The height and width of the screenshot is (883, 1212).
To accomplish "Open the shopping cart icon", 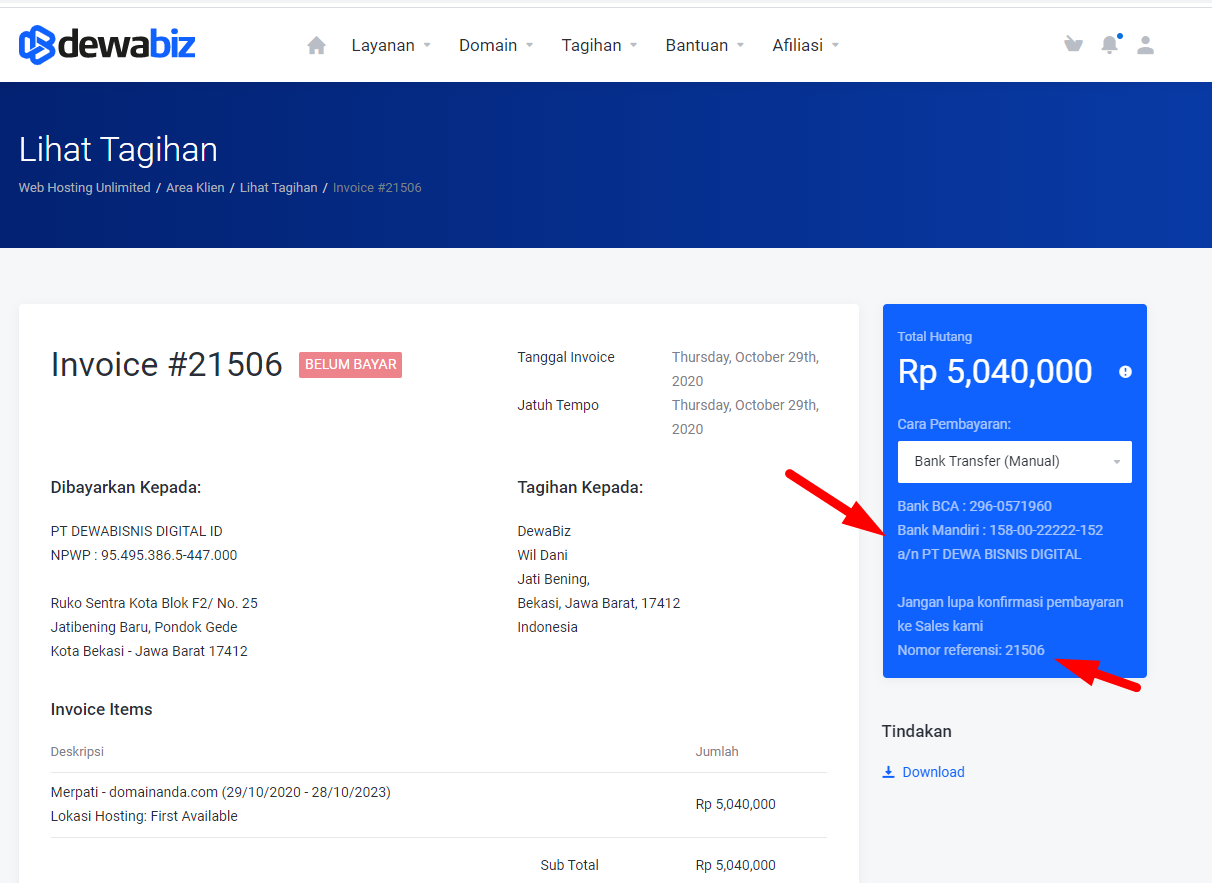I will pos(1073,44).
